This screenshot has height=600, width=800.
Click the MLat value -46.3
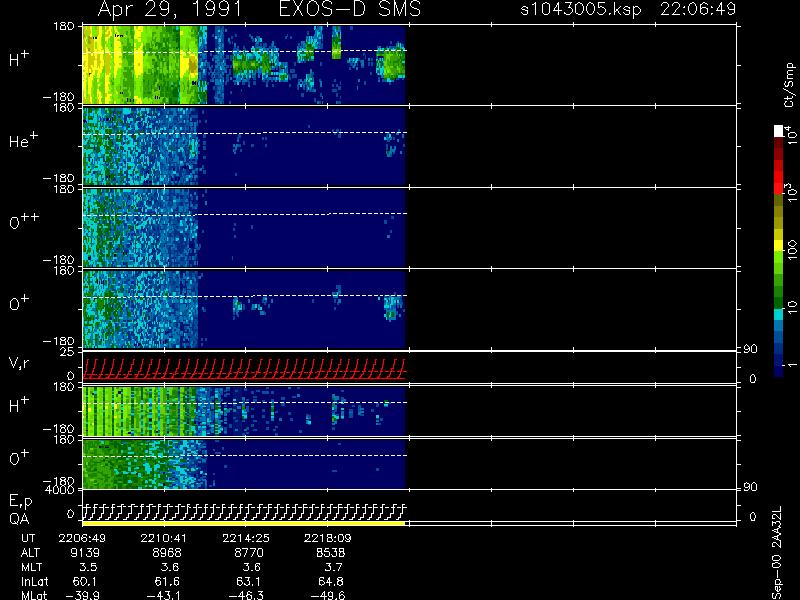(x=245, y=595)
